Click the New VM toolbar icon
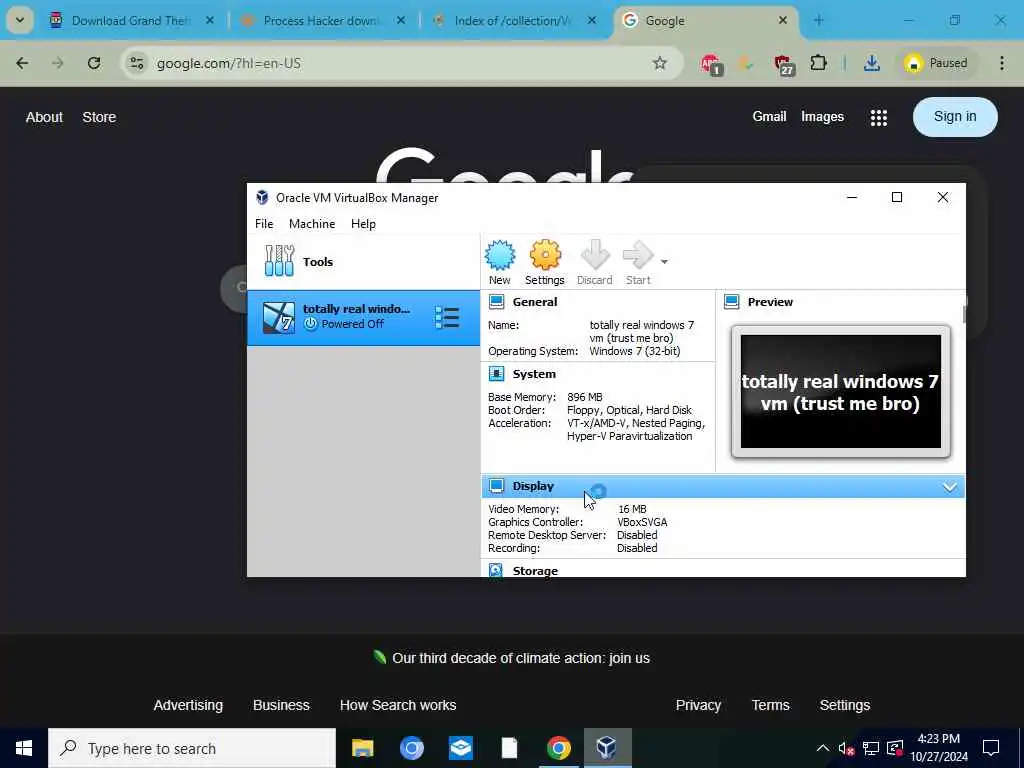Screen dimensions: 1024x768 (x=500, y=263)
